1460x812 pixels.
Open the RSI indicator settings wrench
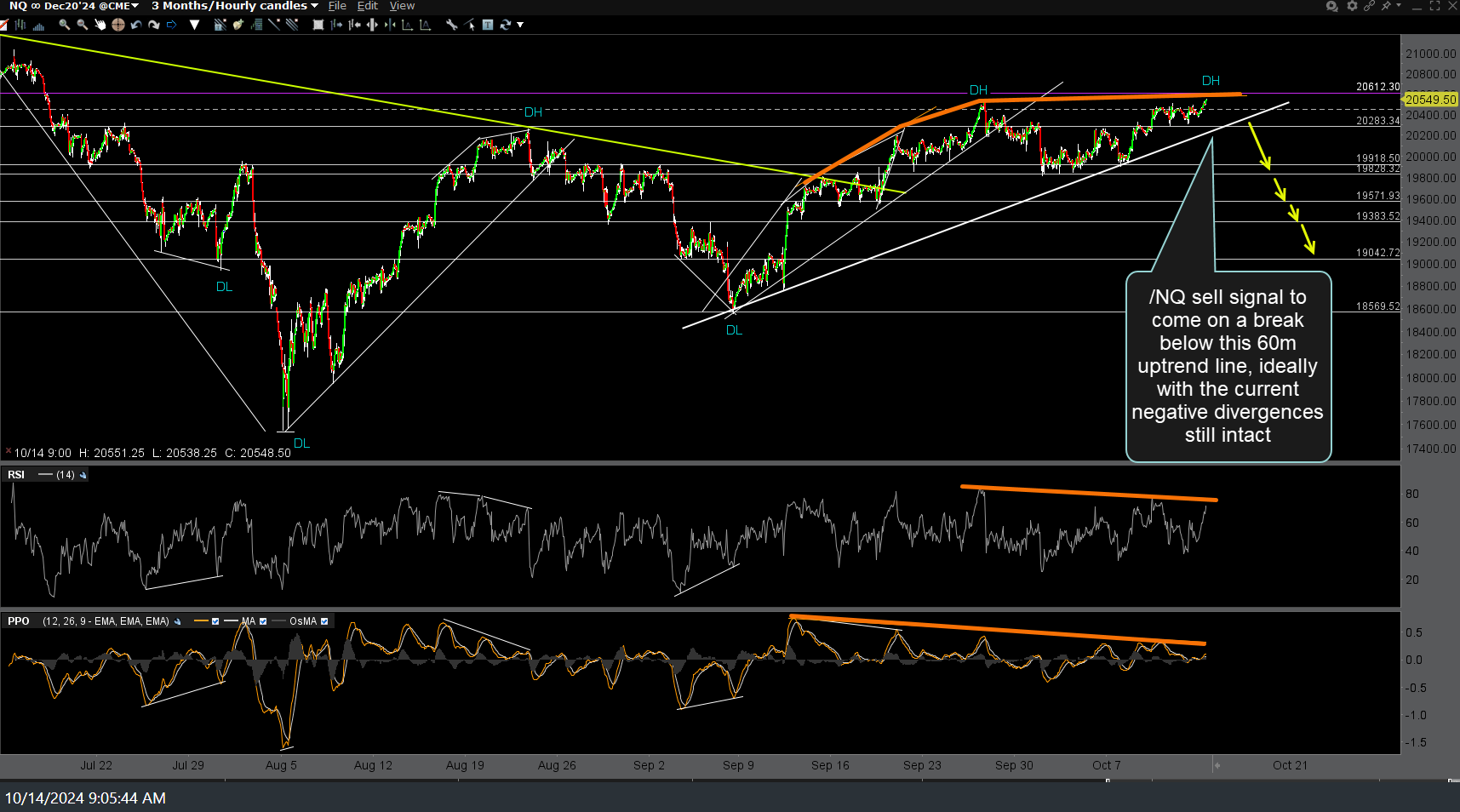click(83, 475)
